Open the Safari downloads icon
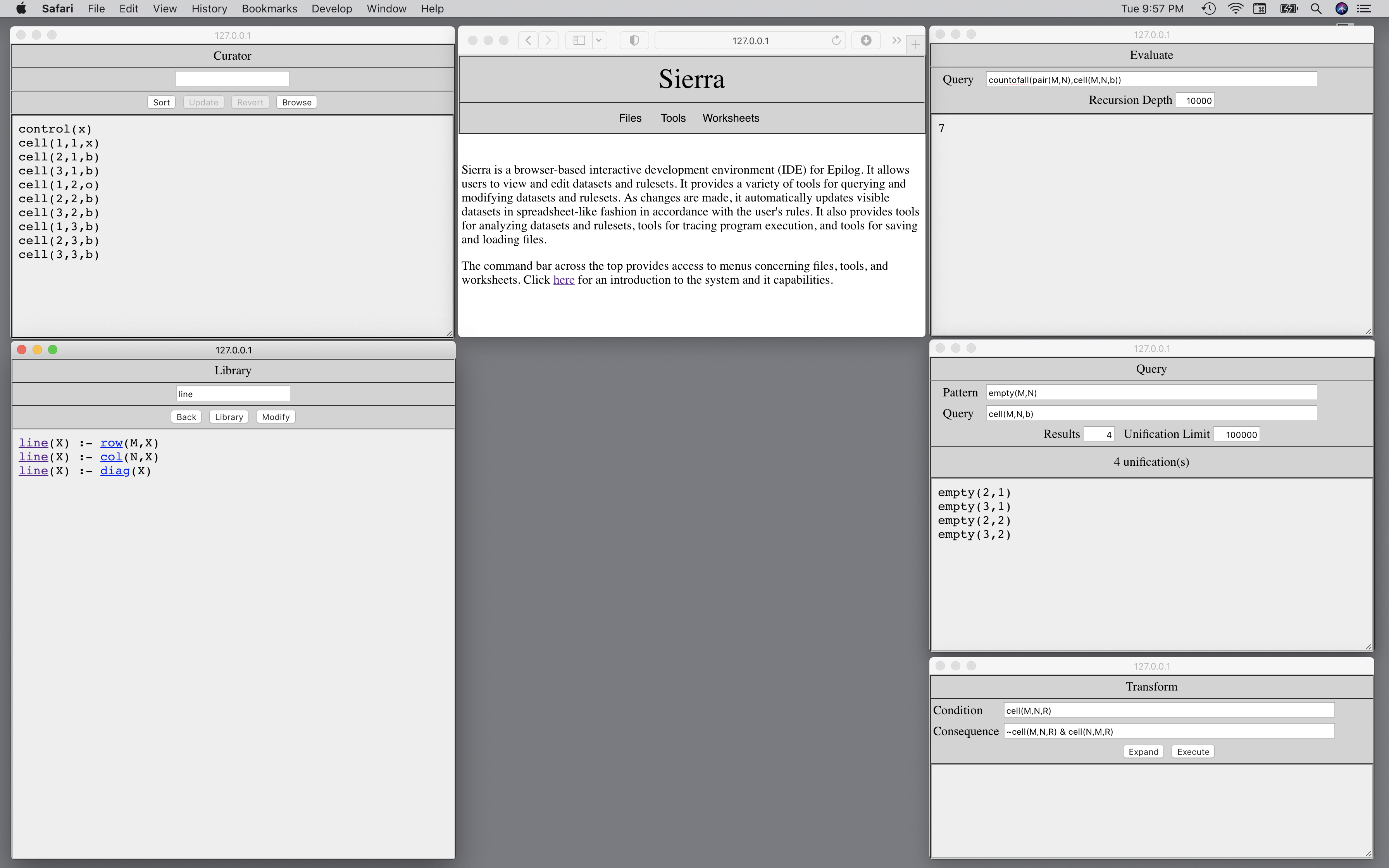This screenshot has width=1389, height=868. [865, 40]
